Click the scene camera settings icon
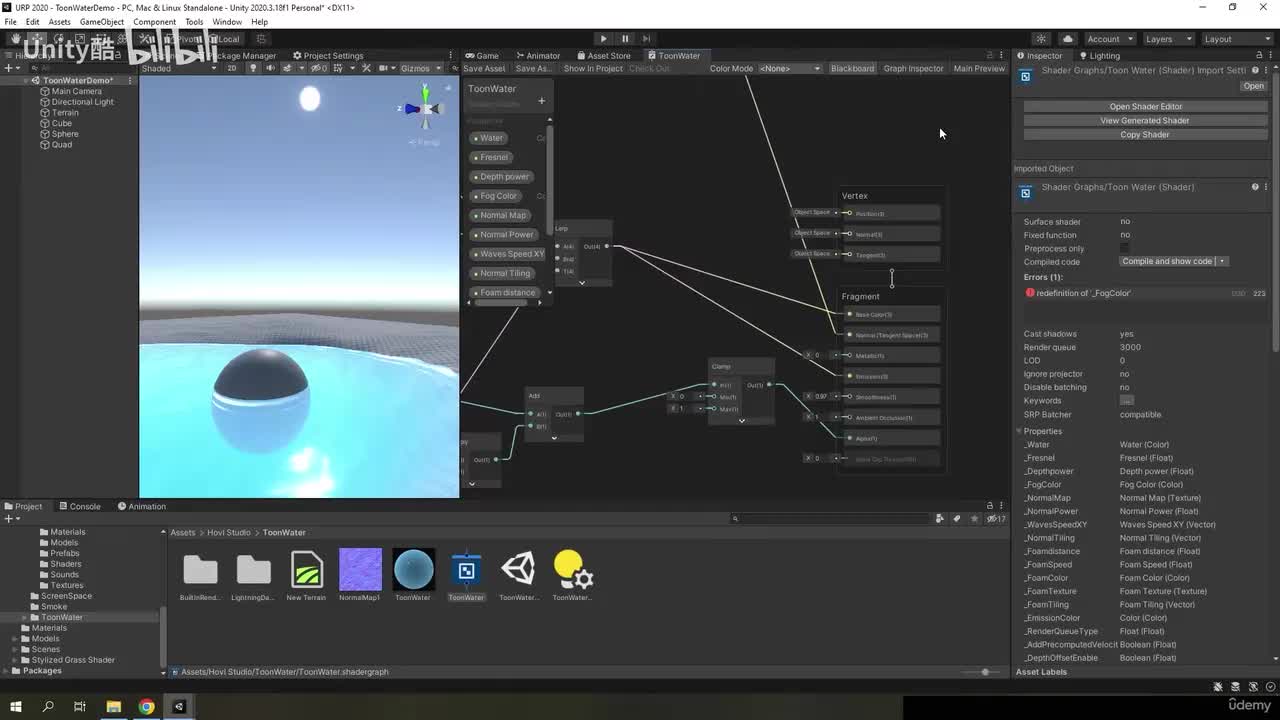The width and height of the screenshot is (1280, 720). [384, 68]
